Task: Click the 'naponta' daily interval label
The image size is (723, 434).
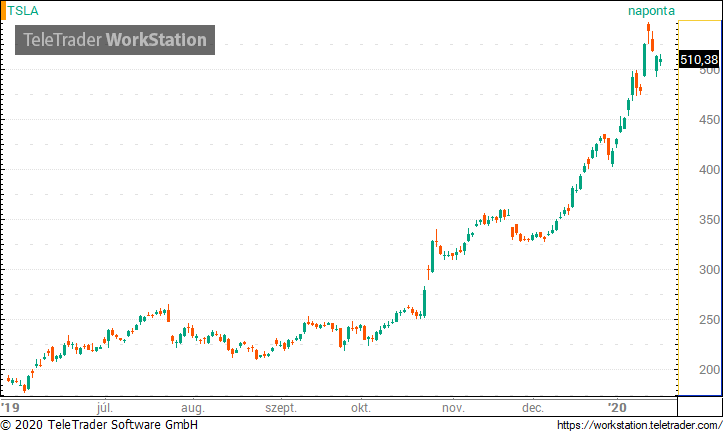Action: click(651, 11)
